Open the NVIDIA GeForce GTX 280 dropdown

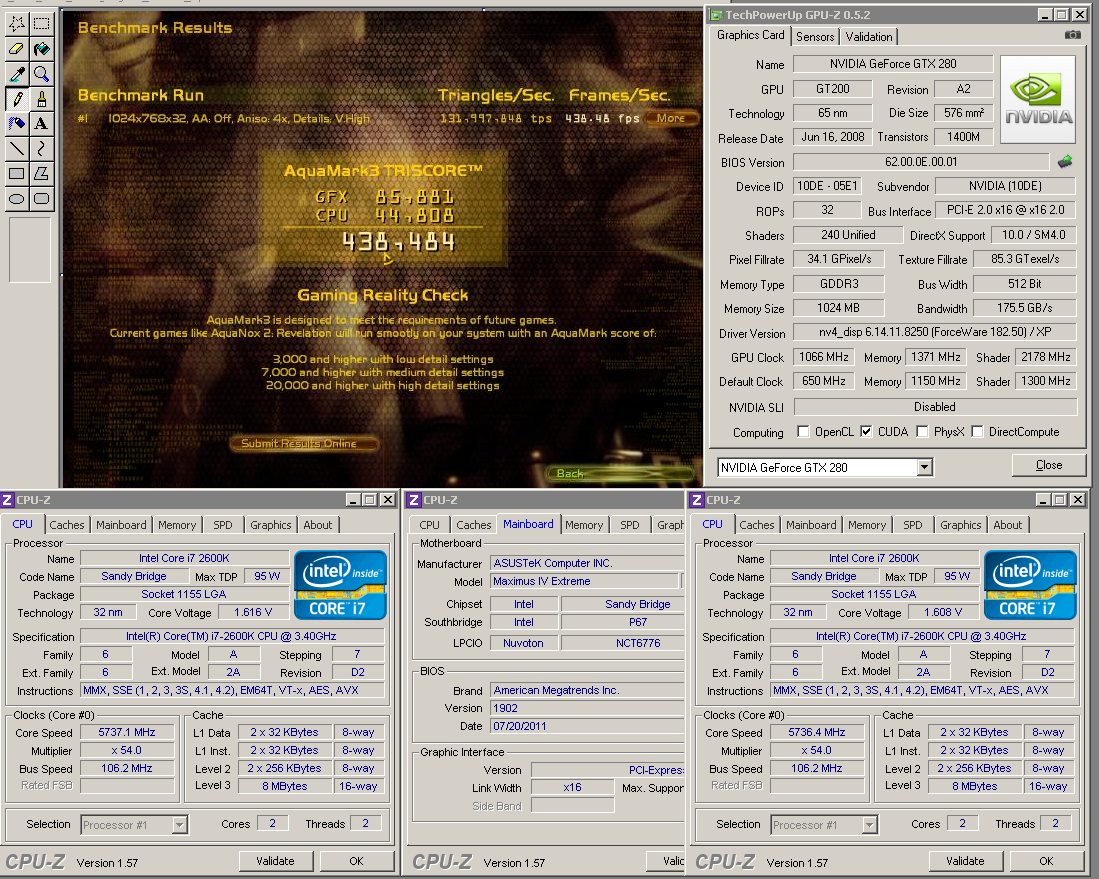(924, 468)
